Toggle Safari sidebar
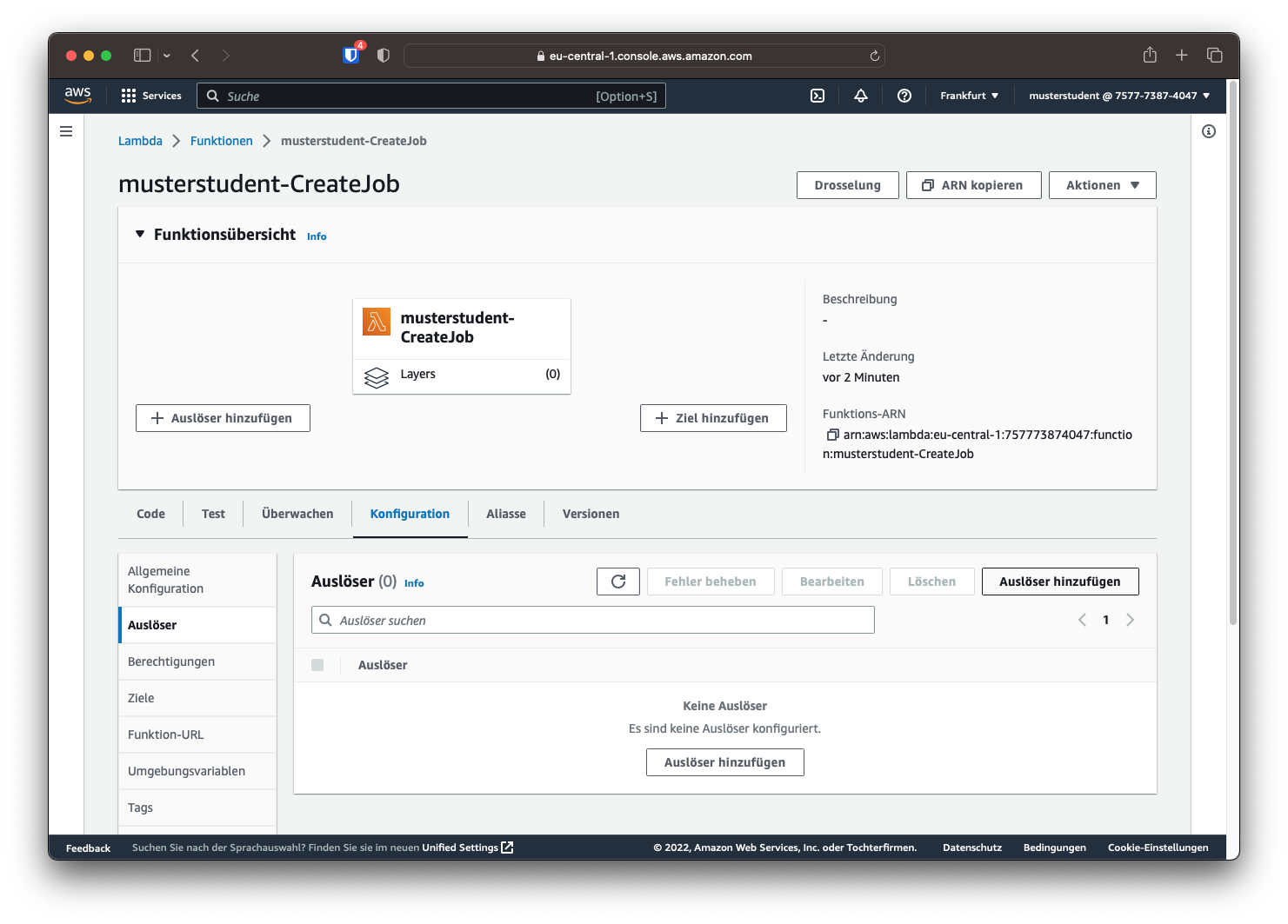1288x924 pixels. [143, 55]
